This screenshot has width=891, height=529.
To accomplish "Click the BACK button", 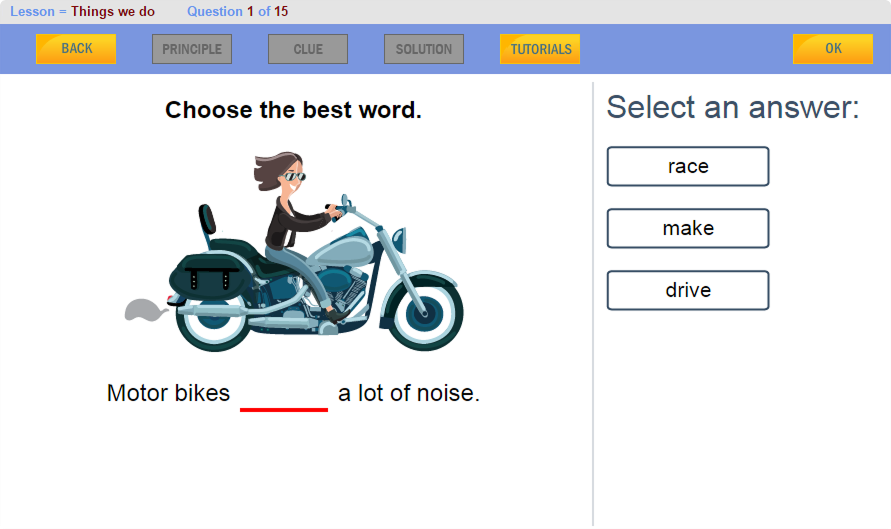I will pyautogui.click(x=76, y=49).
